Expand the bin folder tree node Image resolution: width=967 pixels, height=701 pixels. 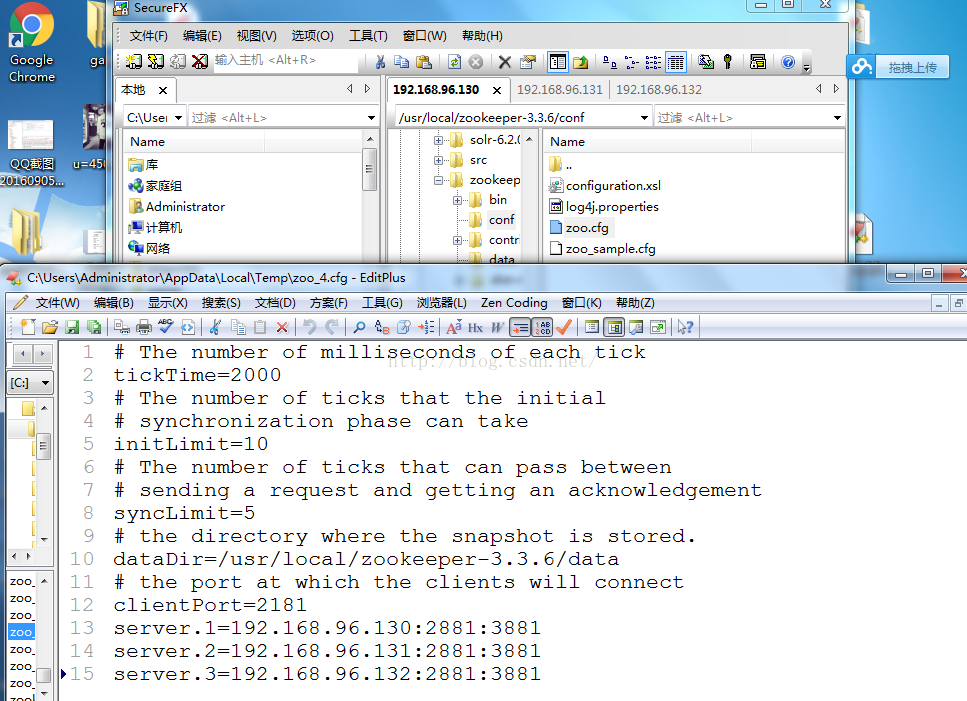tap(457, 200)
